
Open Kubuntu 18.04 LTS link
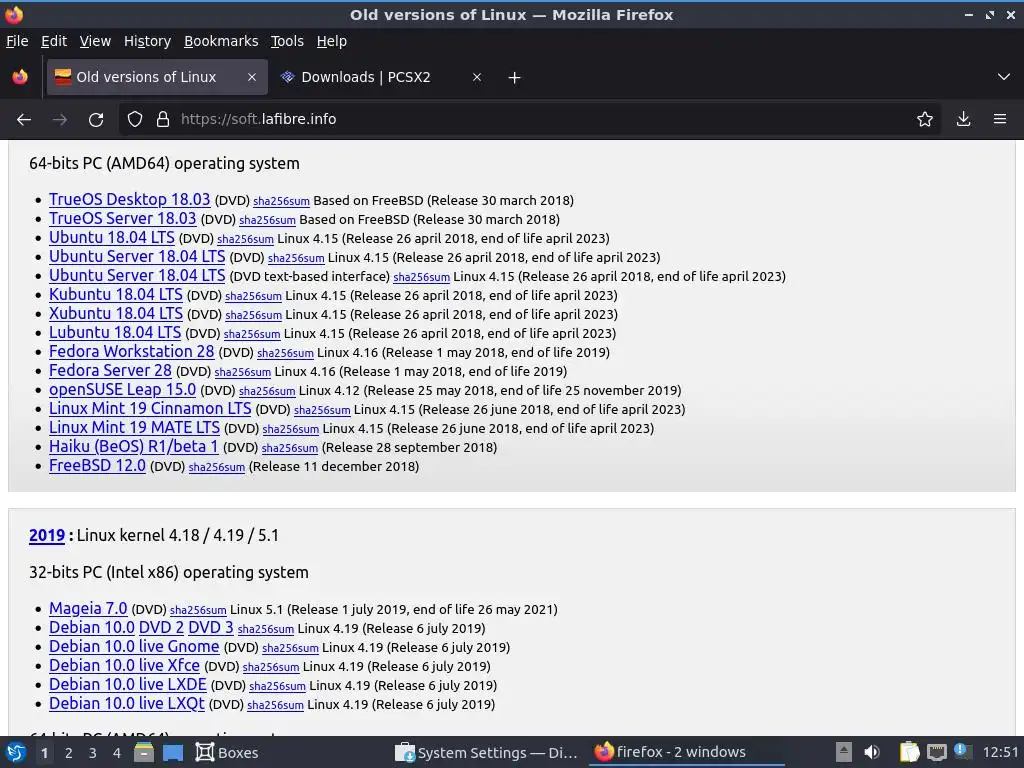pos(116,295)
